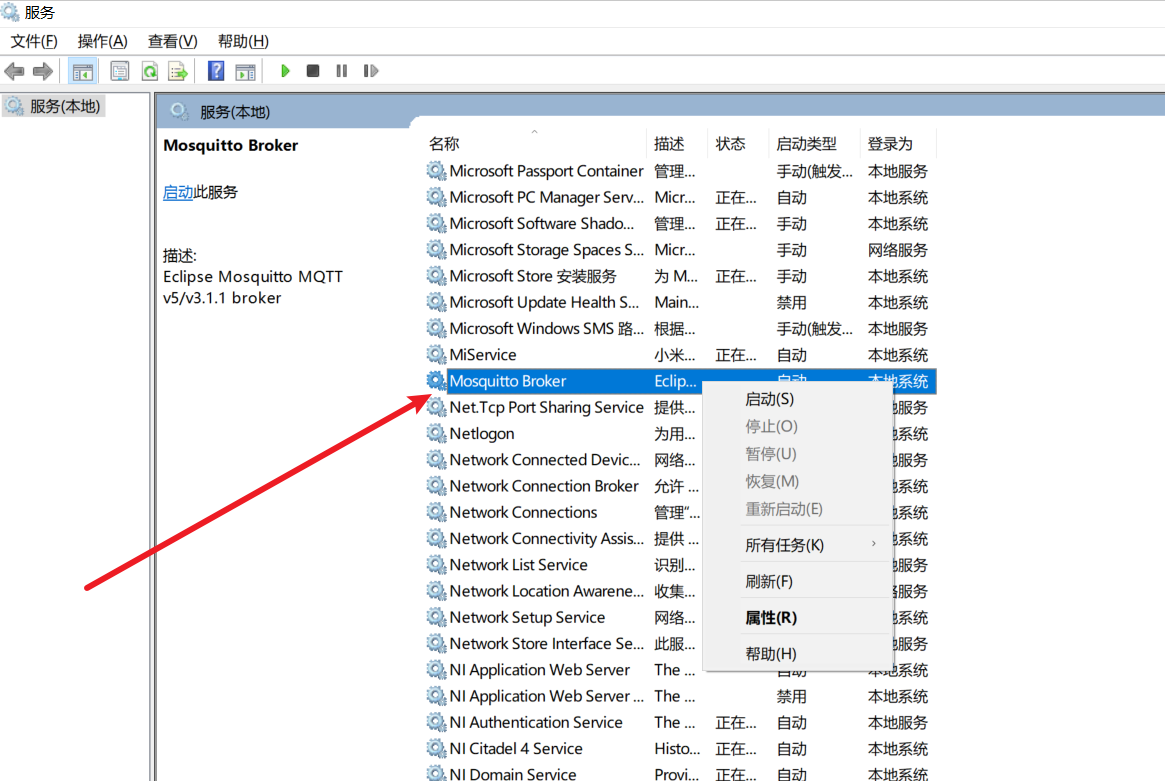Viewport: 1165px width, 781px height.
Task: Sort the list by the 名称 column header
Action: [444, 144]
